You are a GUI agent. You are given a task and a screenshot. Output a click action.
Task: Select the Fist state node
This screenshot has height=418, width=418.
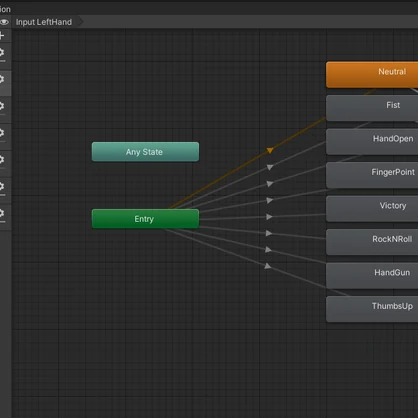[x=372, y=108]
